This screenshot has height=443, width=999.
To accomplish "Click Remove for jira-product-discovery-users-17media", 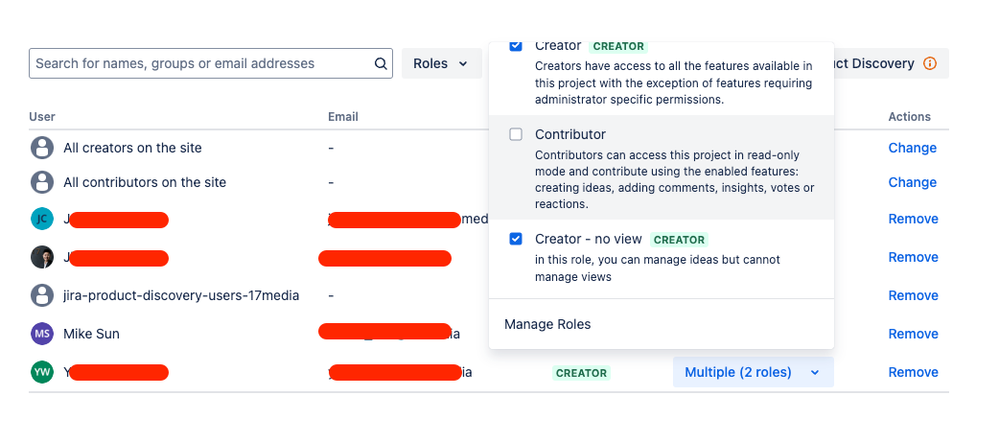I will (913, 296).
